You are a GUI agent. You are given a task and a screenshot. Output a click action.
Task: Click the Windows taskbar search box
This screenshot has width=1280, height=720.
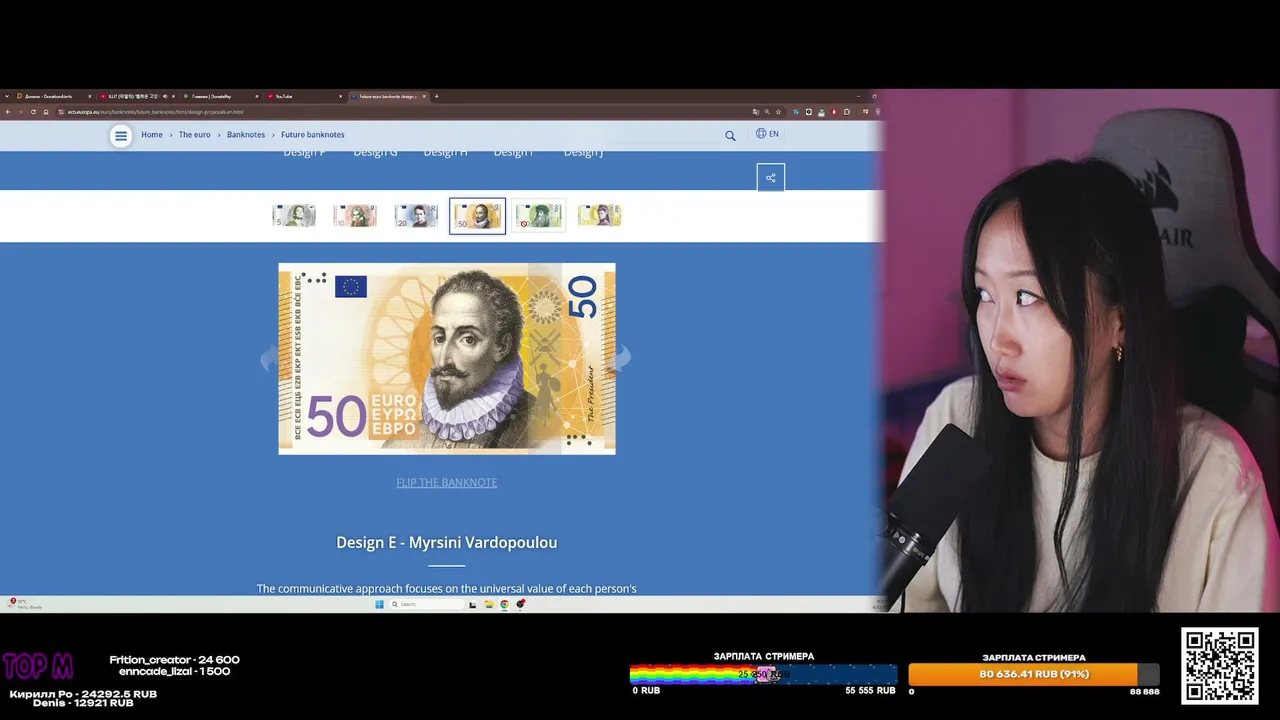pyautogui.click(x=426, y=604)
